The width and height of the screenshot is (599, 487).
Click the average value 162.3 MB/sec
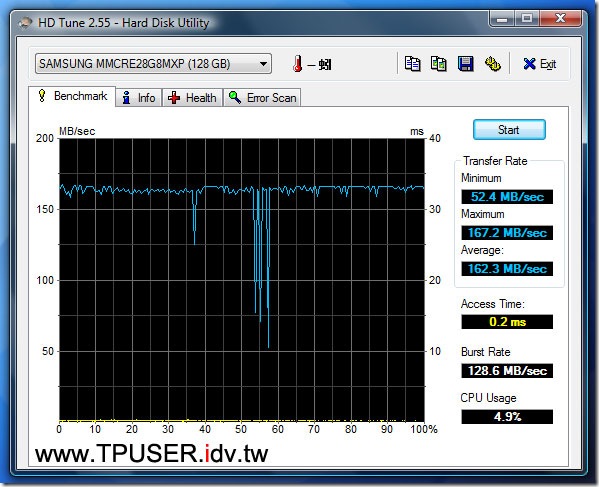[x=507, y=269]
